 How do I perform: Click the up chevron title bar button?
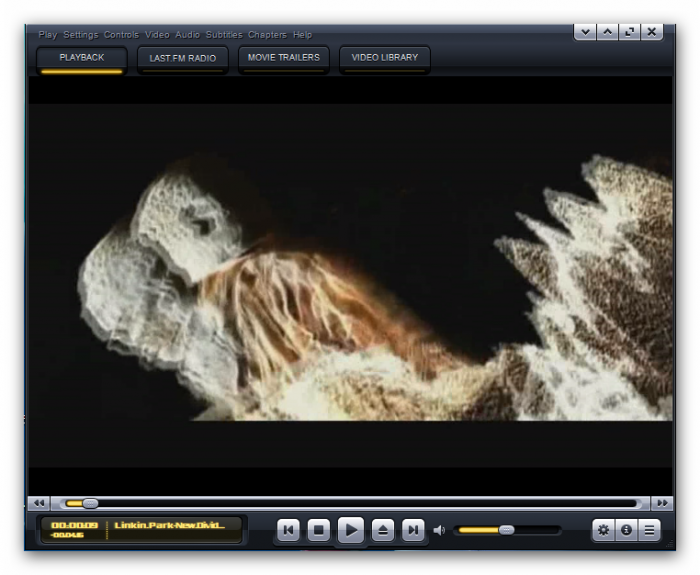(608, 32)
